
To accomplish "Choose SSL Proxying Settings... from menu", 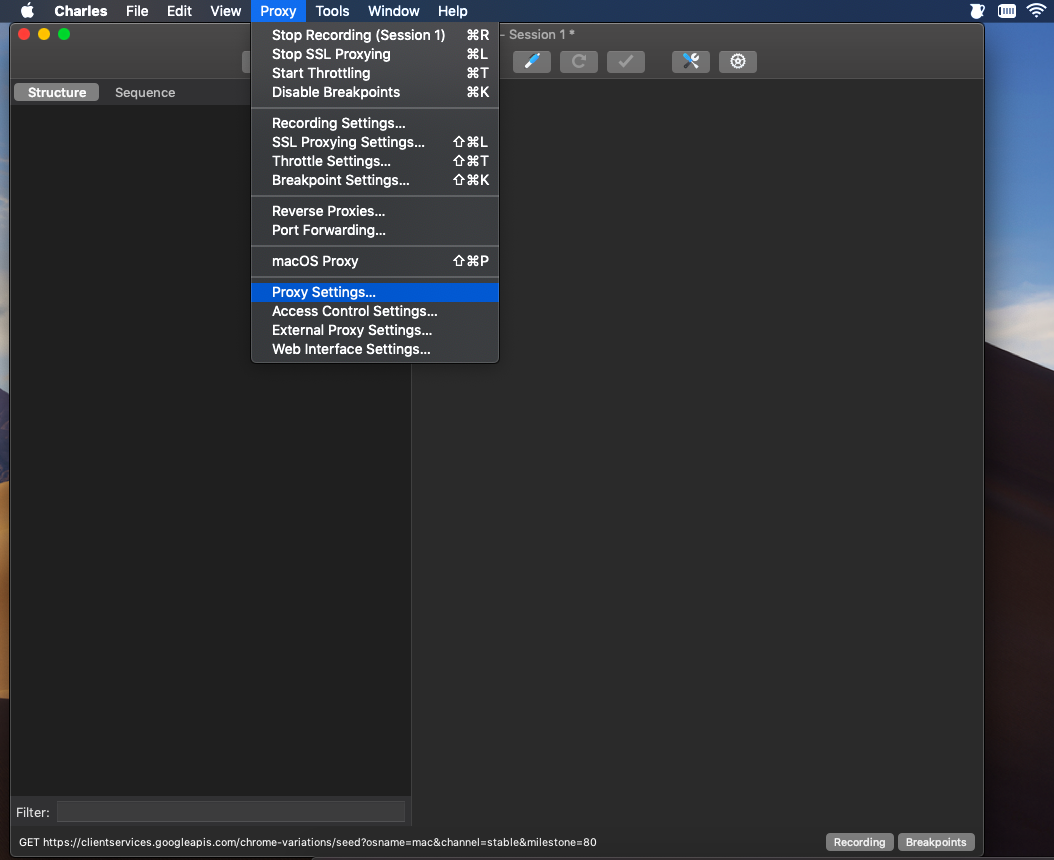I will (374, 142).
